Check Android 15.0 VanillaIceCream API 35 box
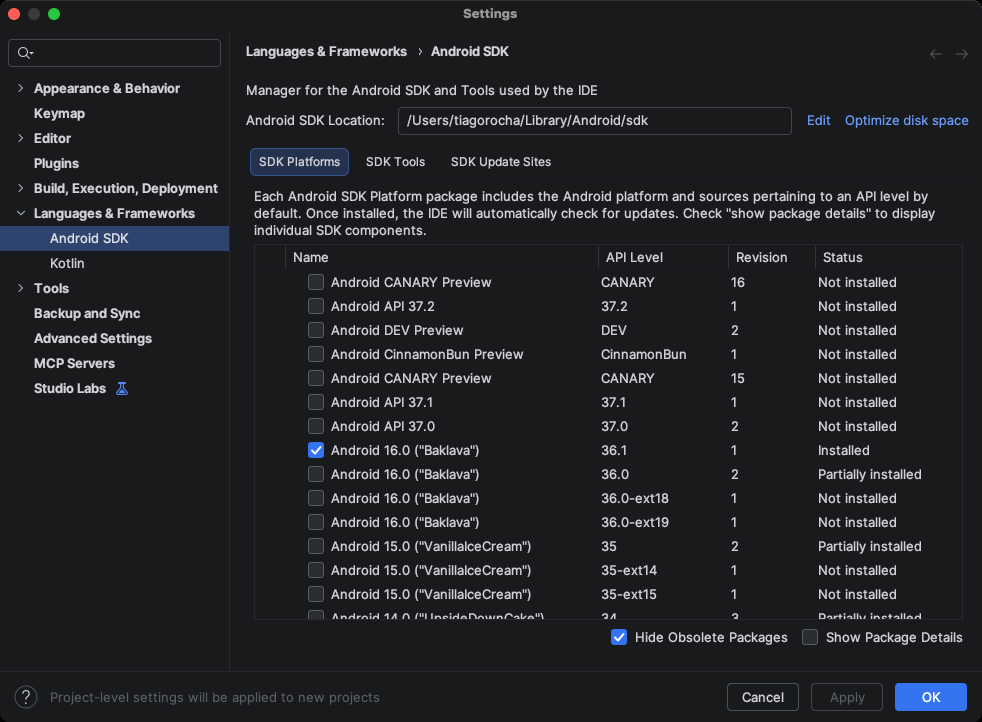The image size is (982, 722). (316, 546)
